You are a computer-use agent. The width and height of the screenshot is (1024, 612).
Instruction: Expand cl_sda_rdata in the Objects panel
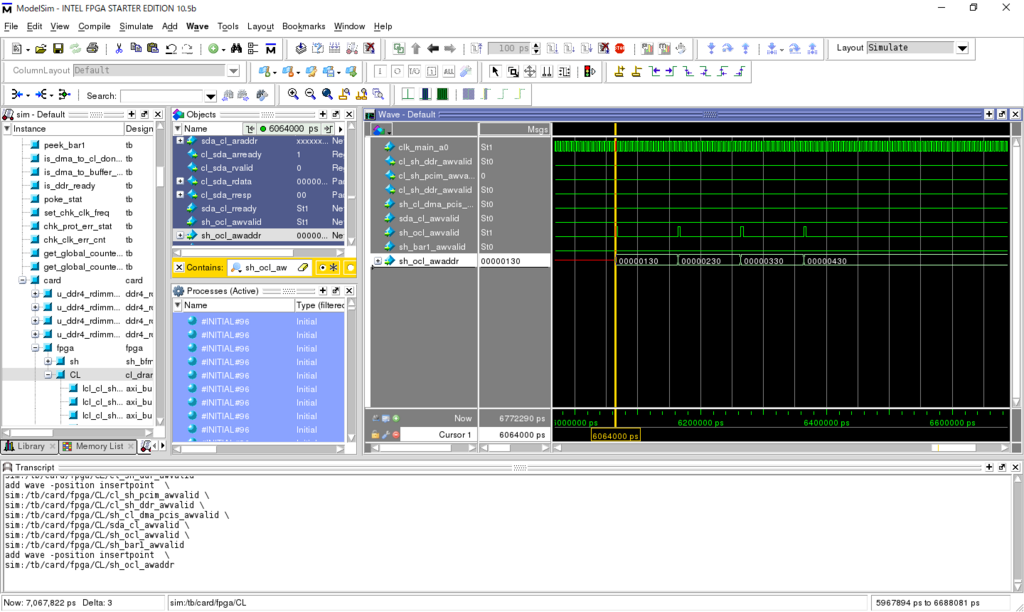point(180,181)
